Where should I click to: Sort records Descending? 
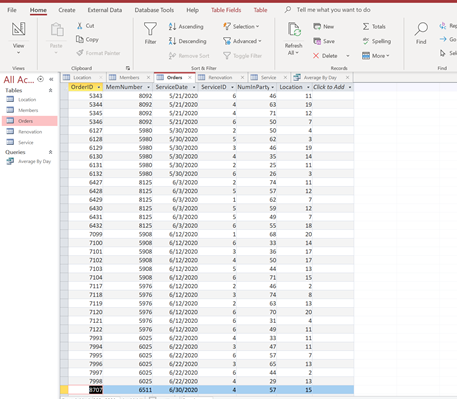click(188, 41)
